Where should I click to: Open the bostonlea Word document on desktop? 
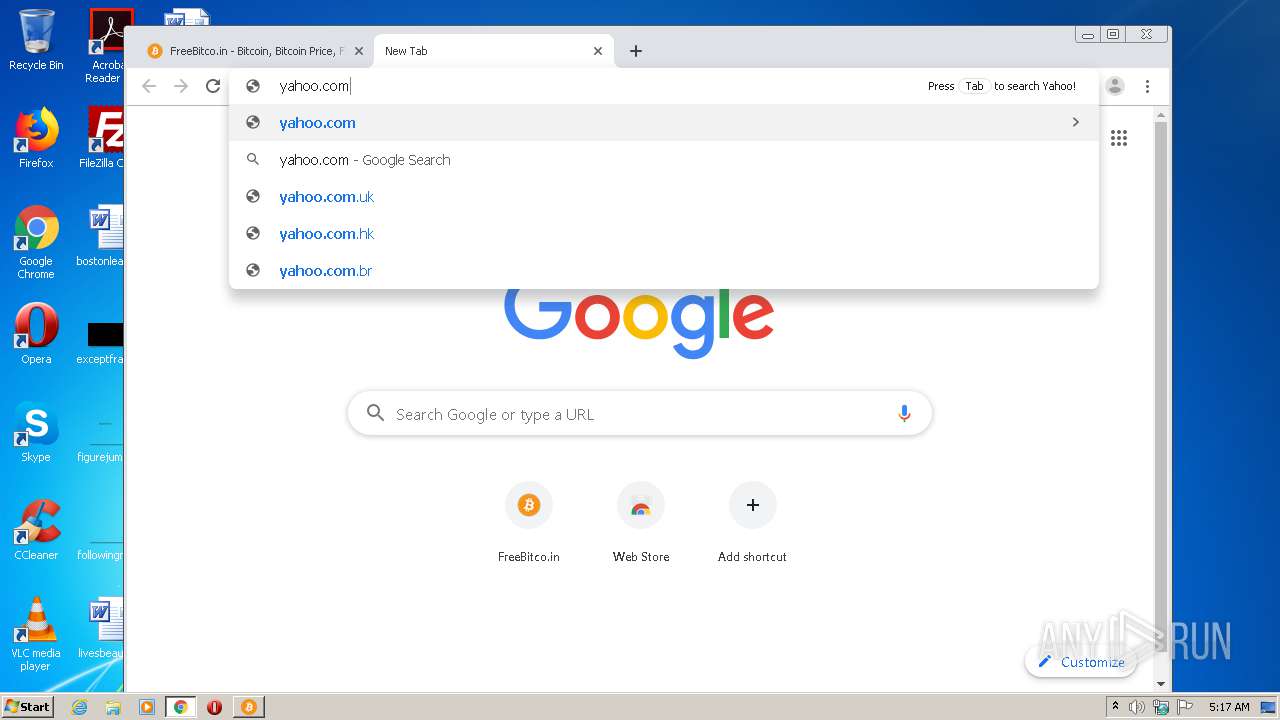pyautogui.click(x=101, y=237)
